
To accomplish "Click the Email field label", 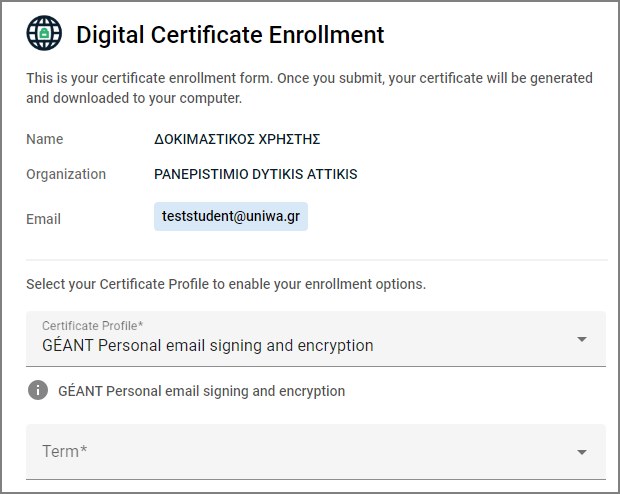I will [x=43, y=219].
